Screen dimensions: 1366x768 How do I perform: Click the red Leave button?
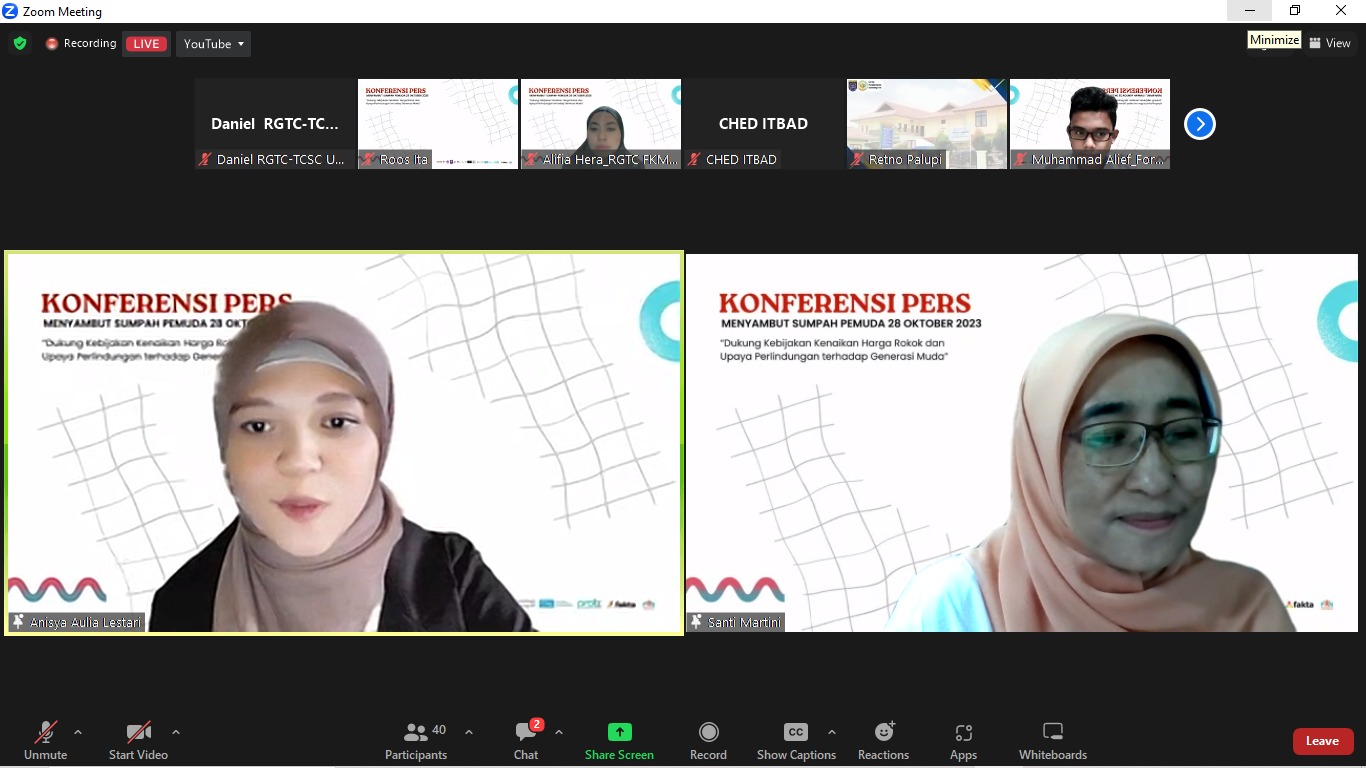1323,741
